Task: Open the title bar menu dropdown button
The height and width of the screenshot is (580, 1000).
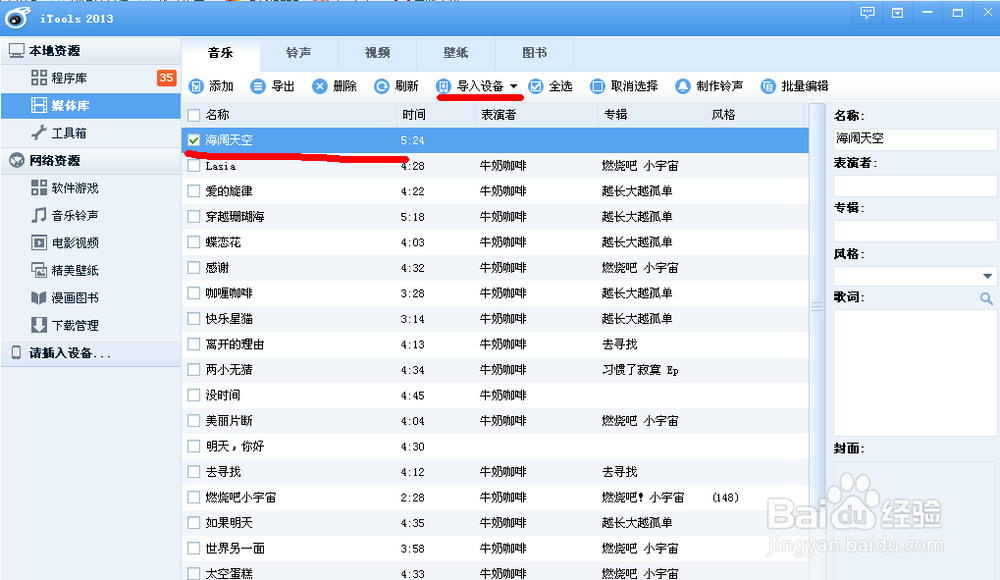Action: point(897,13)
